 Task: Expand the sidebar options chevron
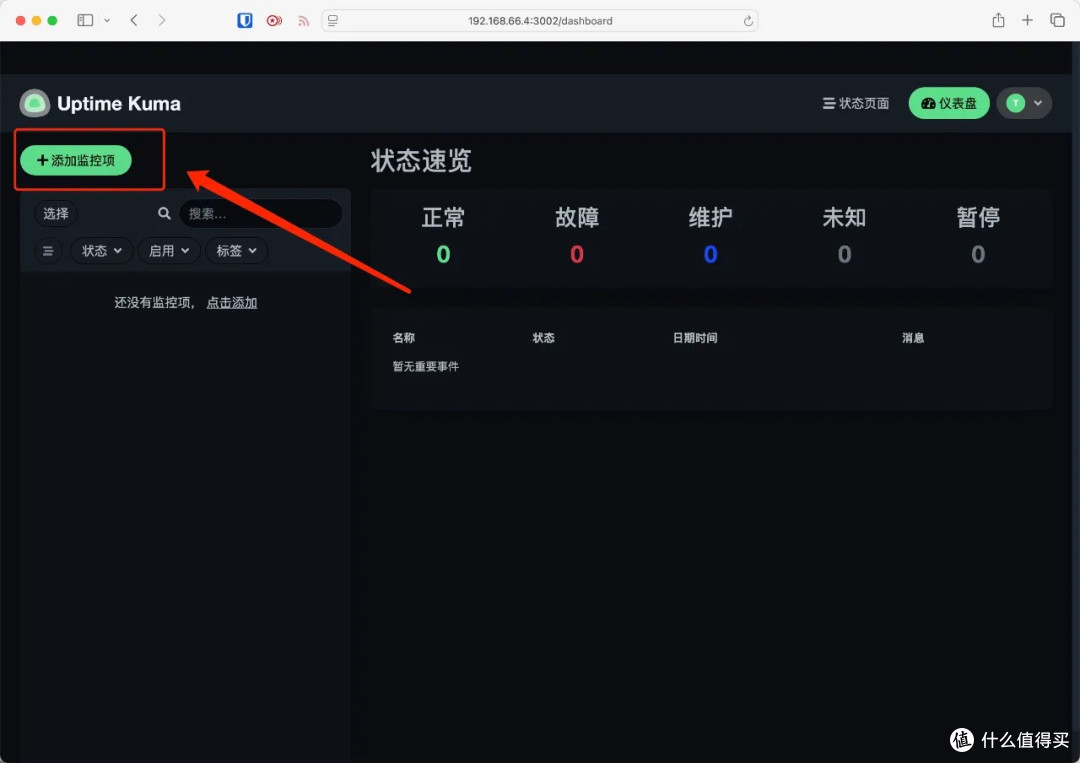(x=107, y=21)
